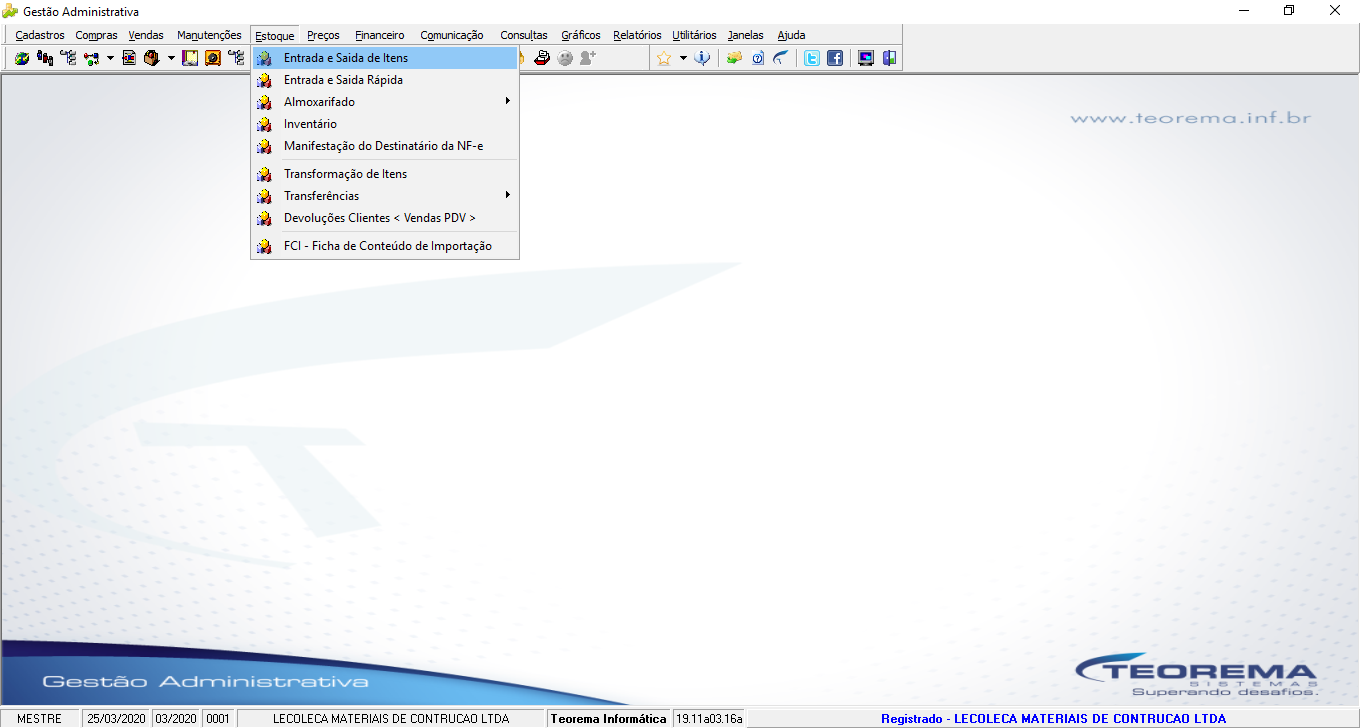
Task: Open the Comunicação menu
Action: point(452,35)
